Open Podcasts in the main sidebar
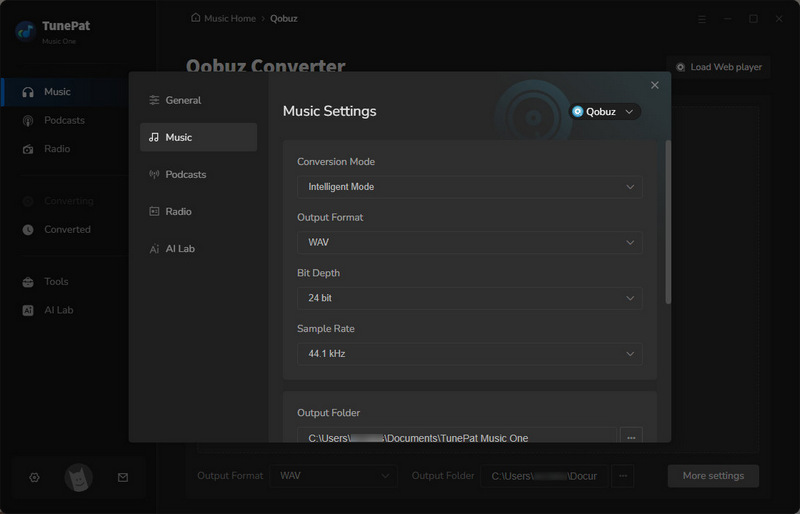This screenshot has width=800, height=514. click(x=64, y=120)
